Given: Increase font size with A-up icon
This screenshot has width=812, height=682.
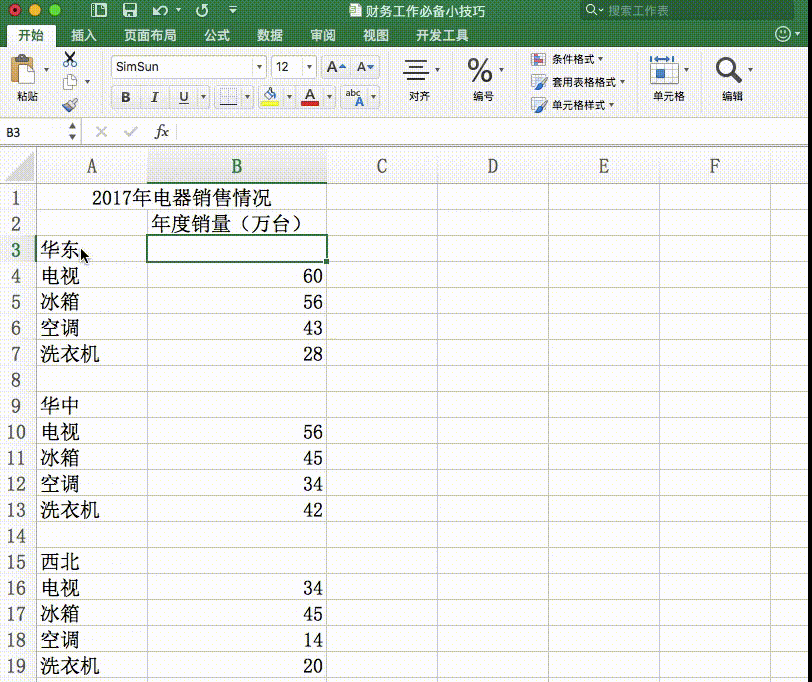Looking at the screenshot, I should (x=336, y=67).
